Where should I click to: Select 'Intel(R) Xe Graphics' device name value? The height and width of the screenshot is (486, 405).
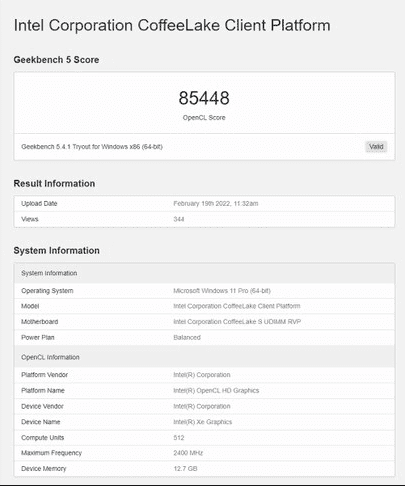203,422
